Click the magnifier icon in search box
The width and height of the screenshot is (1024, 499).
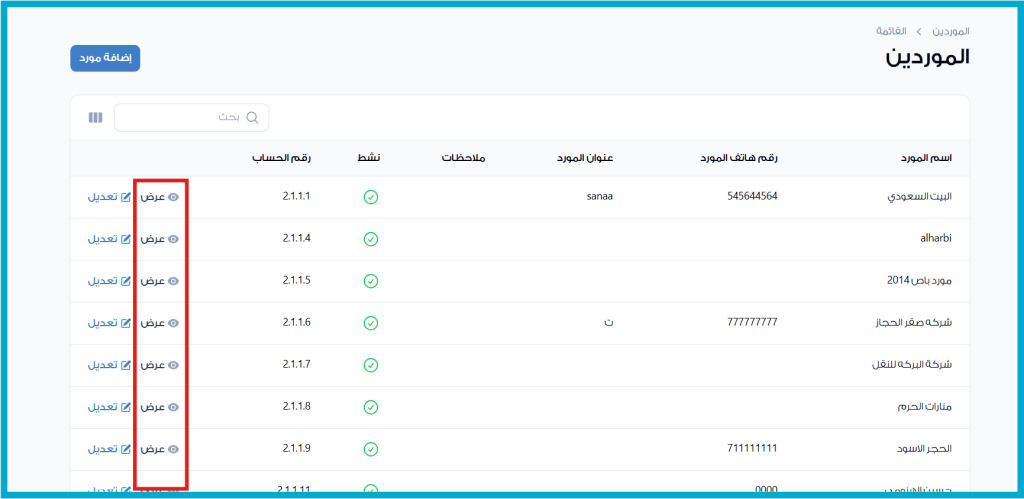[x=252, y=118]
